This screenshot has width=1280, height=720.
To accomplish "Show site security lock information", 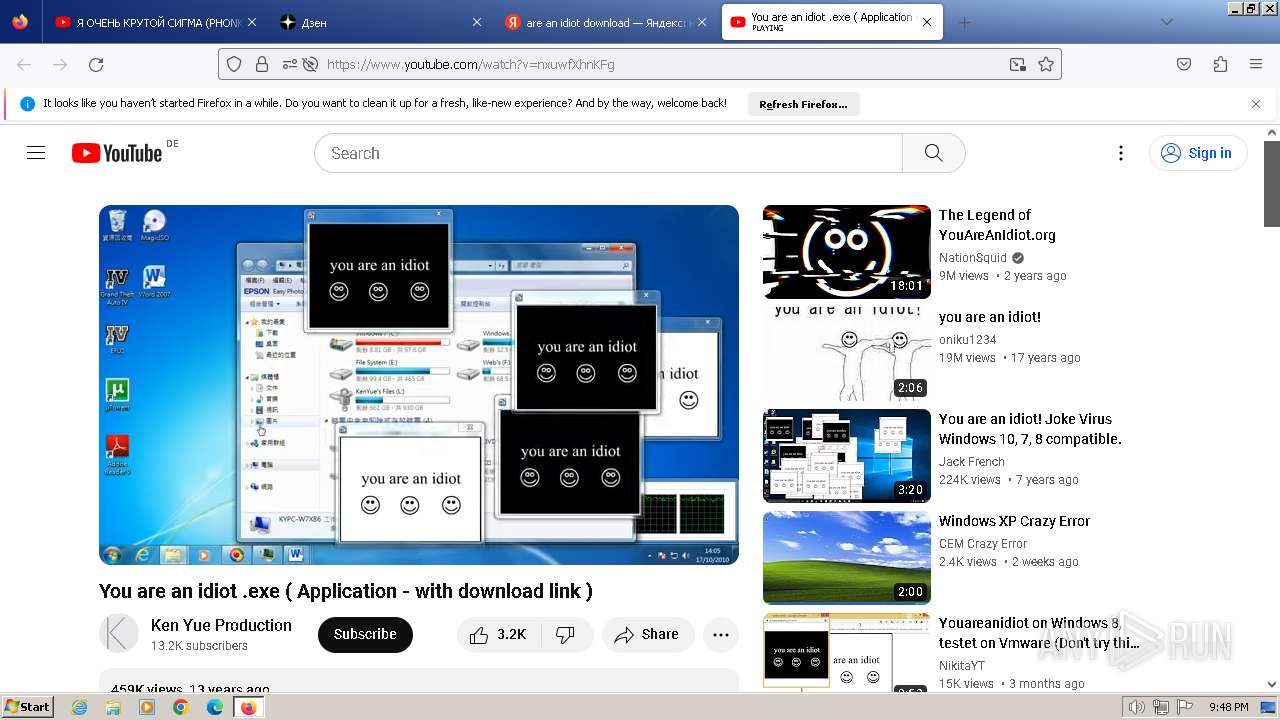I will click(262, 64).
